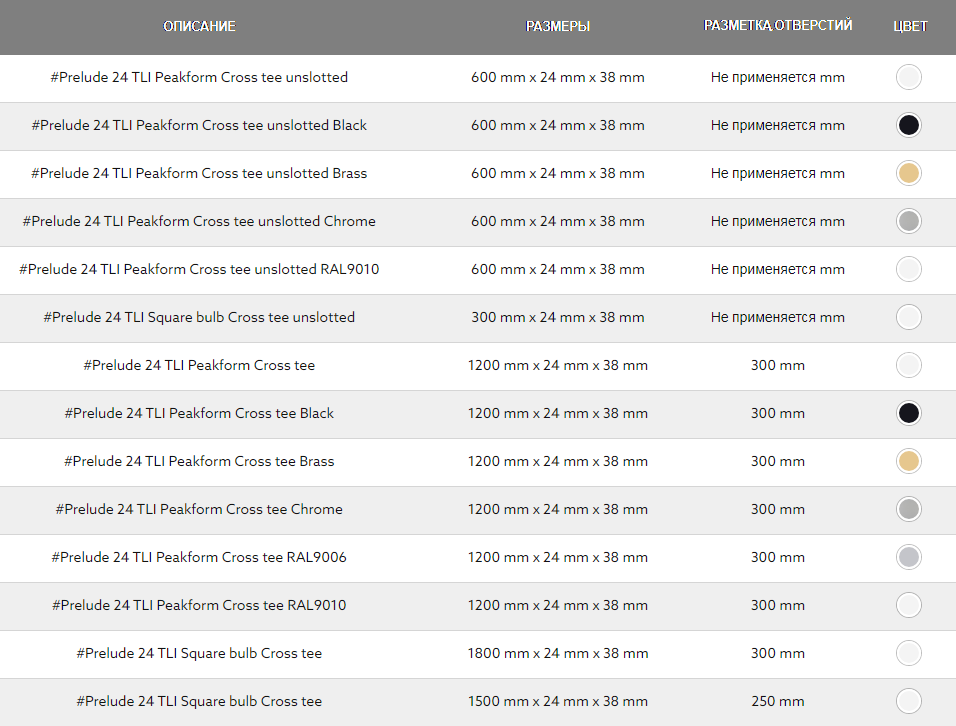Click 'Peakform Cross tee RAL9006' description

point(199,557)
